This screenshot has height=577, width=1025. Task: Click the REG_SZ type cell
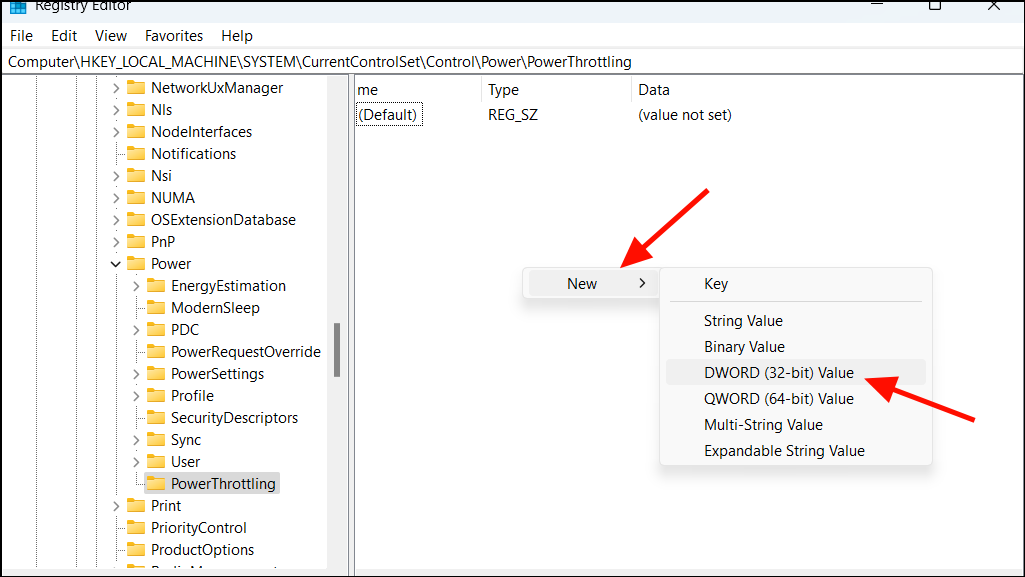[513, 115]
